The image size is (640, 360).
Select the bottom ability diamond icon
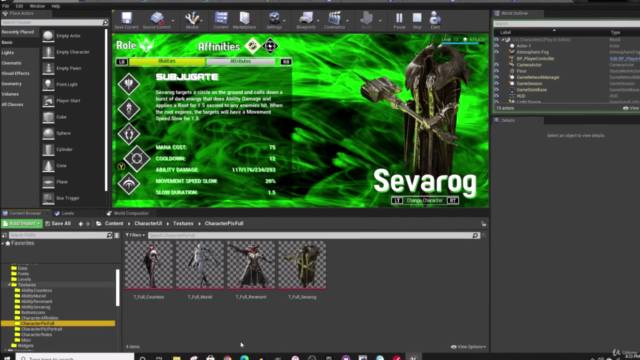point(129,184)
